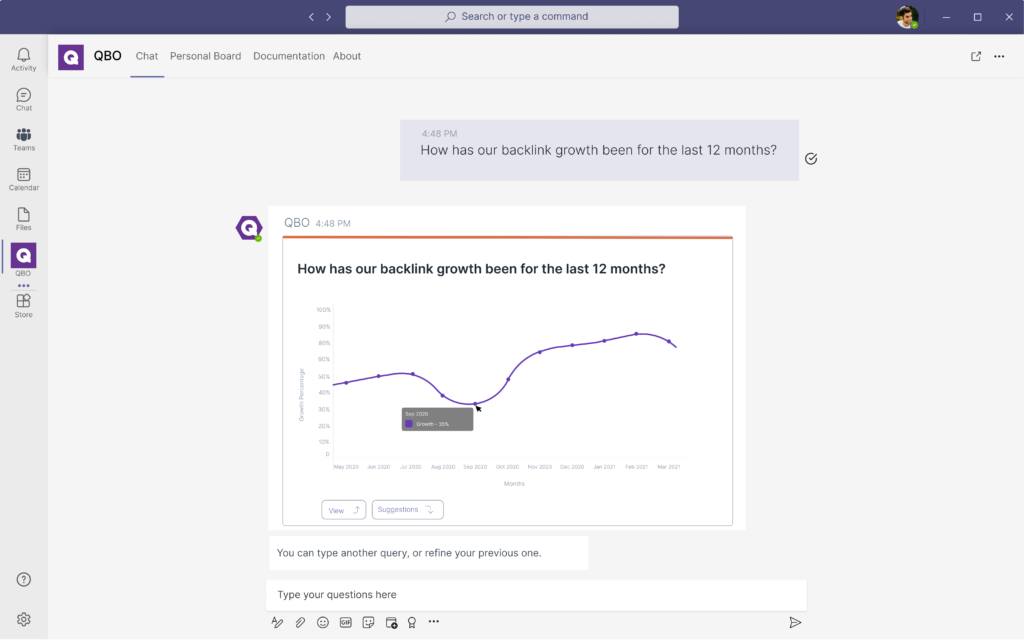1024x640 pixels.
Task: Open Files in the left sidebar
Action: click(x=23, y=219)
